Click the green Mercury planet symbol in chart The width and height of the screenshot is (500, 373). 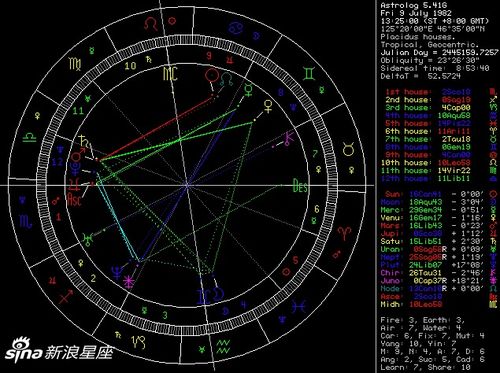pos(248,90)
